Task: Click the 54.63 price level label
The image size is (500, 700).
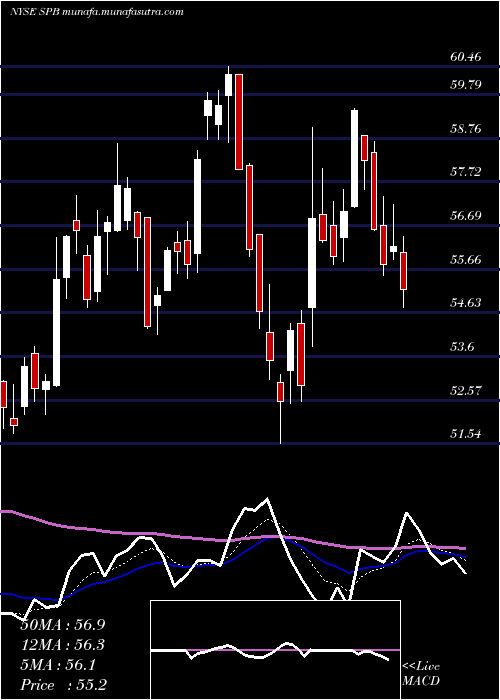Action: tap(466, 303)
